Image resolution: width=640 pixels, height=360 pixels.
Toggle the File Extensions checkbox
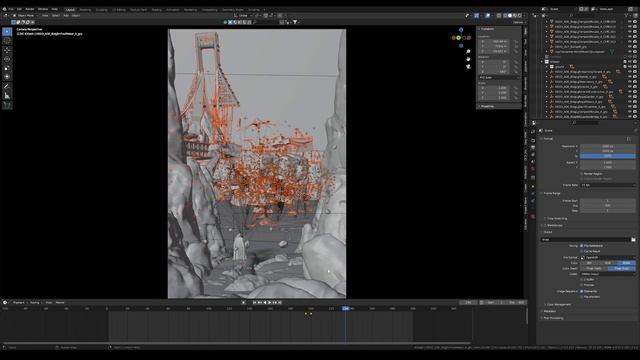pyautogui.click(x=582, y=246)
